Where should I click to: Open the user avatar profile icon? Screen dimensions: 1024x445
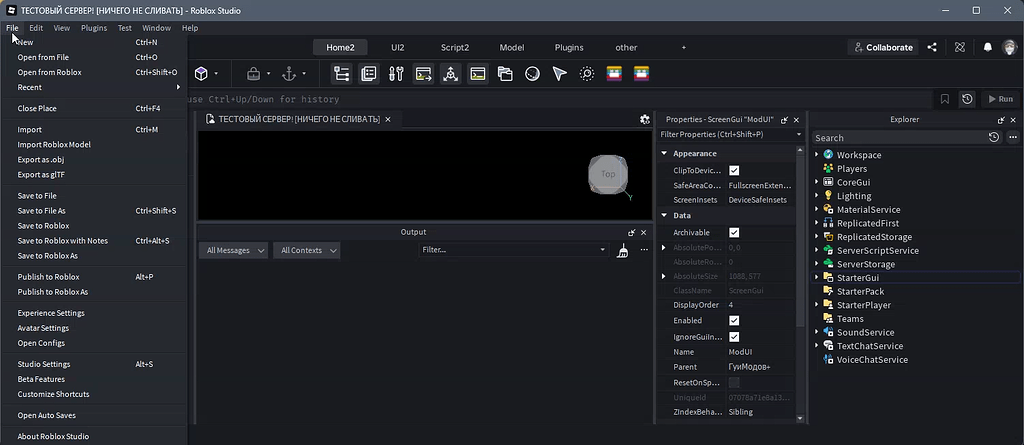[1010, 47]
